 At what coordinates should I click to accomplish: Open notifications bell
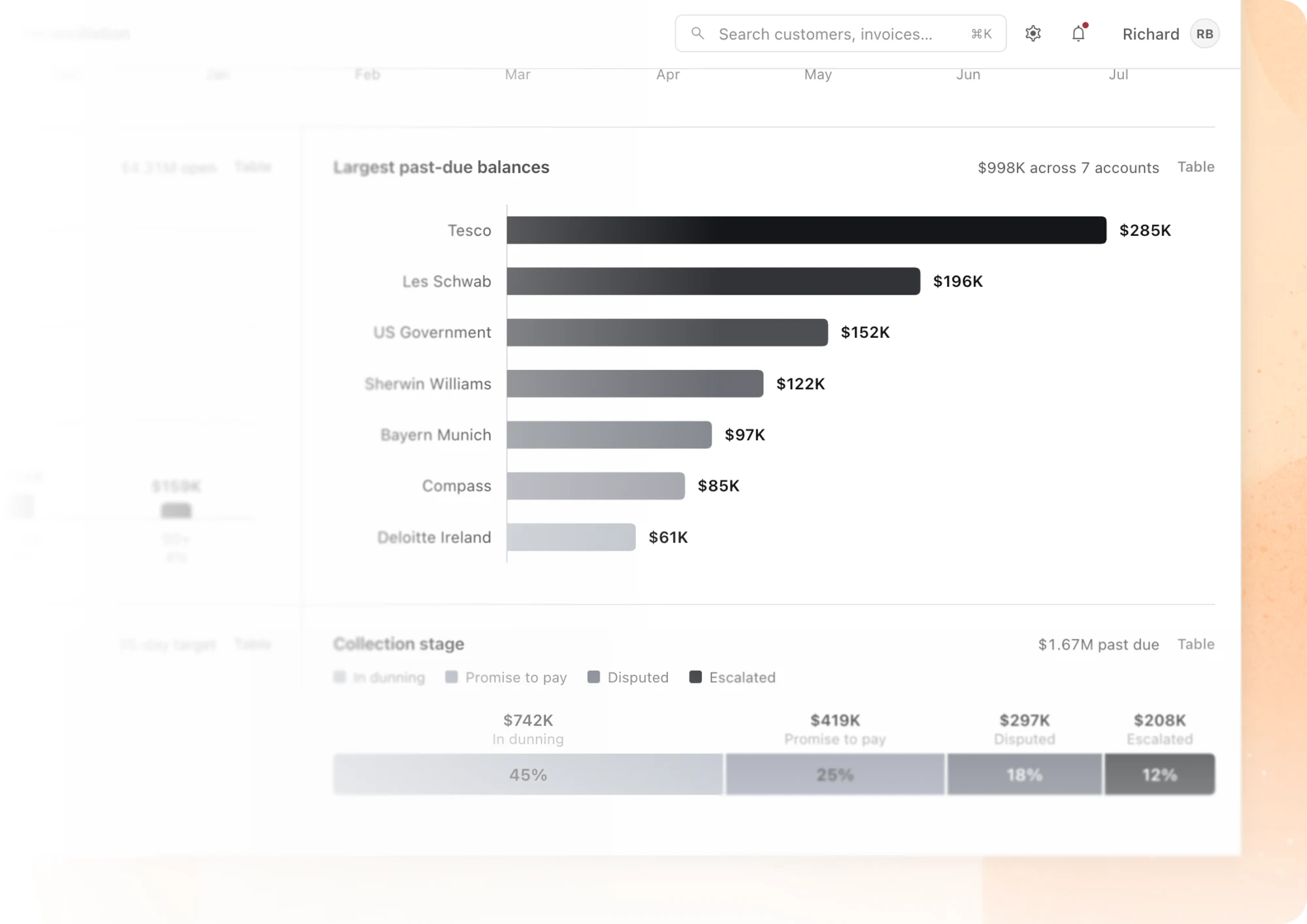[x=1078, y=33]
